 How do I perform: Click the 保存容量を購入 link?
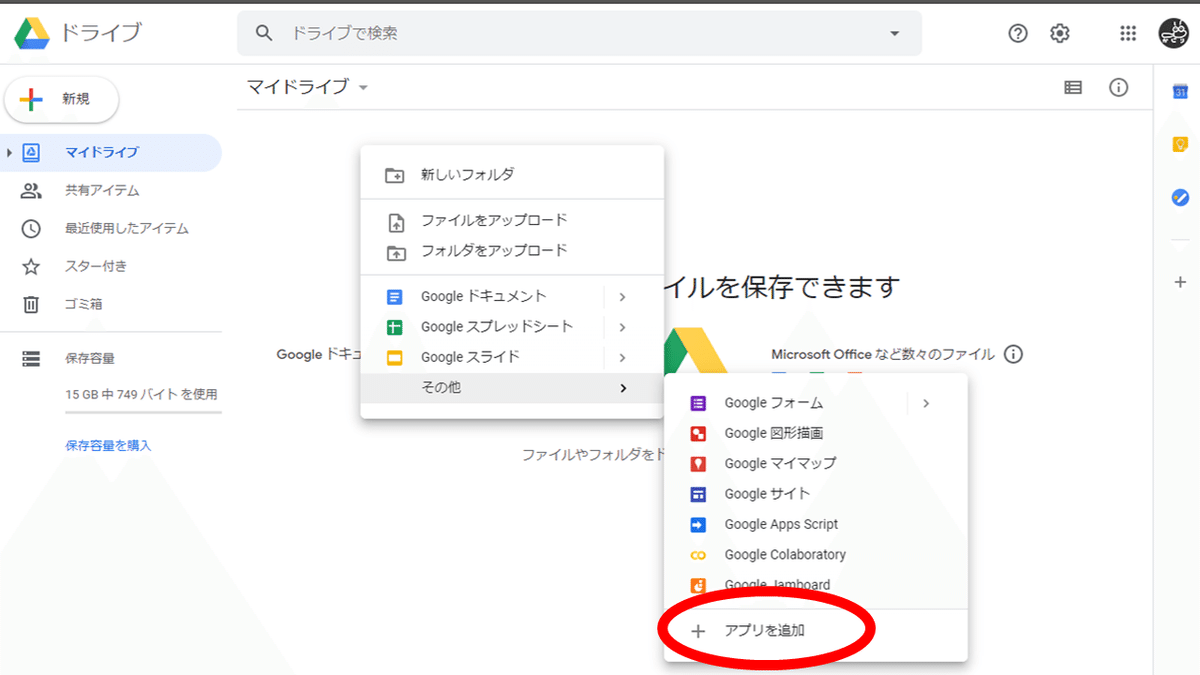[108, 445]
